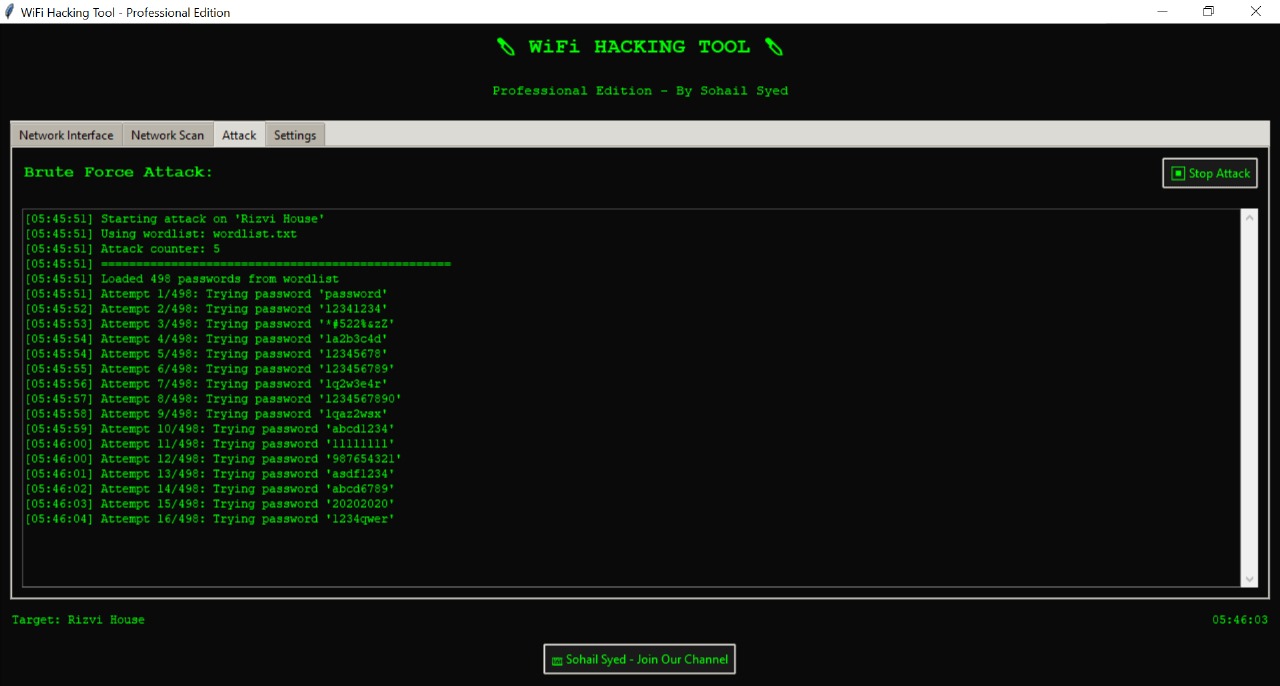Click the 'Loaded 498 passwords from wordlist' log line
Screen dimensions: 1280x686
pyautogui.click(x=182, y=279)
